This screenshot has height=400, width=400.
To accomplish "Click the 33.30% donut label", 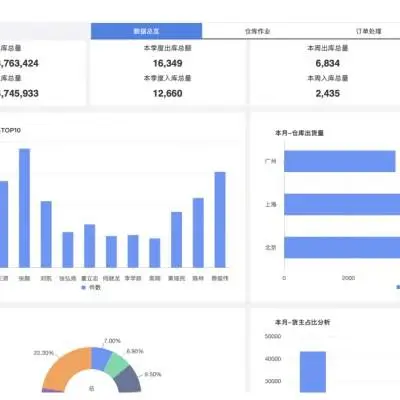I will 44,353.
